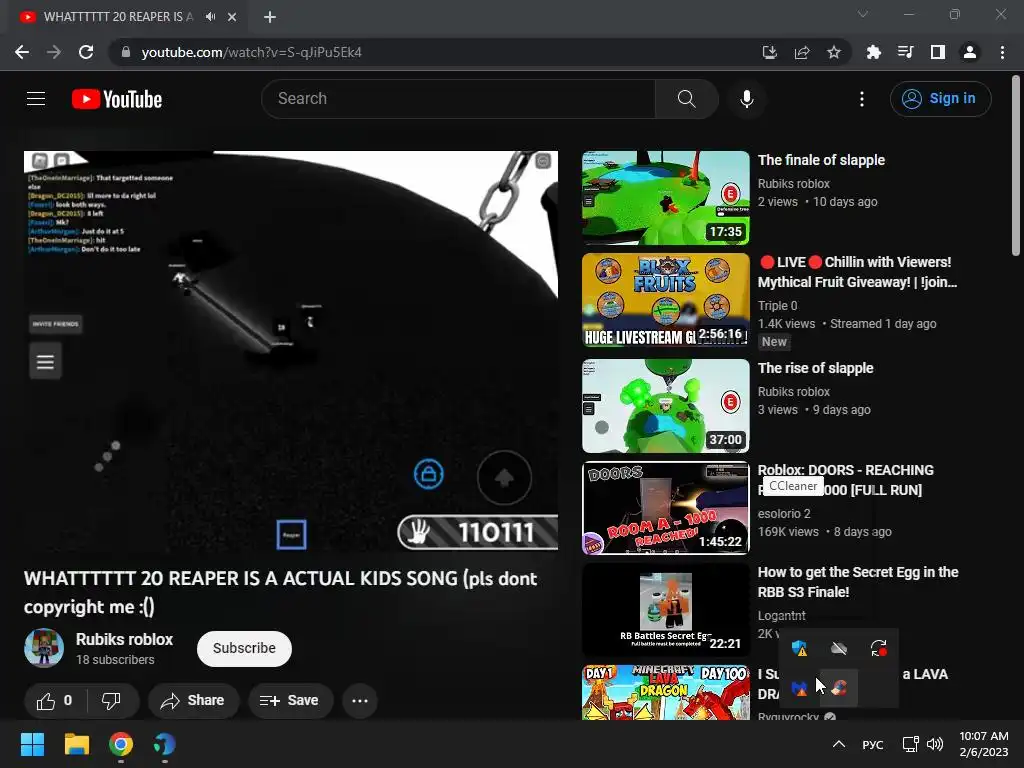1024x768 pixels.
Task: Start voice search with microphone icon
Action: point(746,99)
